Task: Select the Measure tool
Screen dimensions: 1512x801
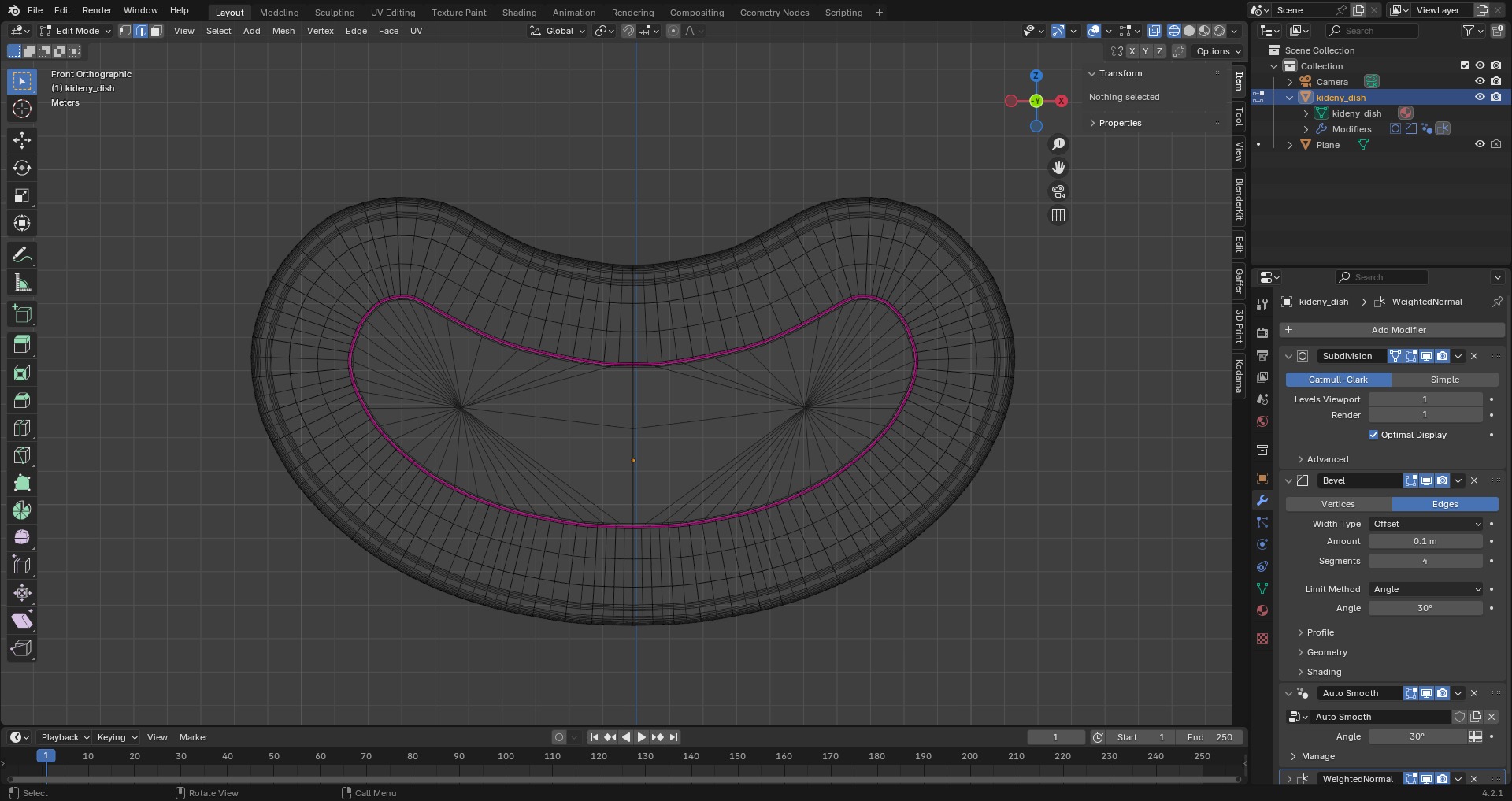Action: [x=22, y=283]
